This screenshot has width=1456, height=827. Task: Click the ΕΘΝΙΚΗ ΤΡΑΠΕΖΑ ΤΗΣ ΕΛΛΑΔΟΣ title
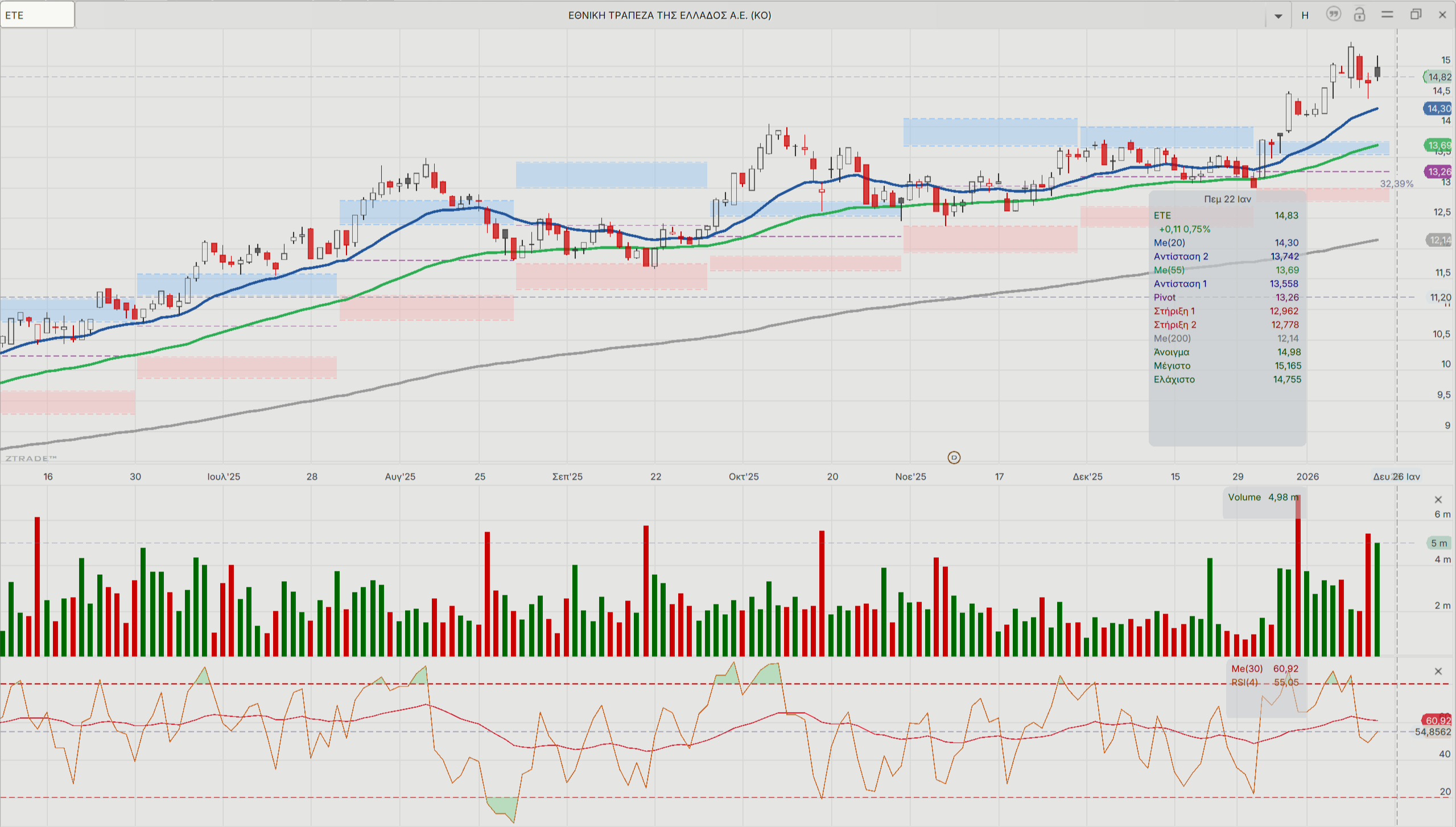tap(669, 15)
